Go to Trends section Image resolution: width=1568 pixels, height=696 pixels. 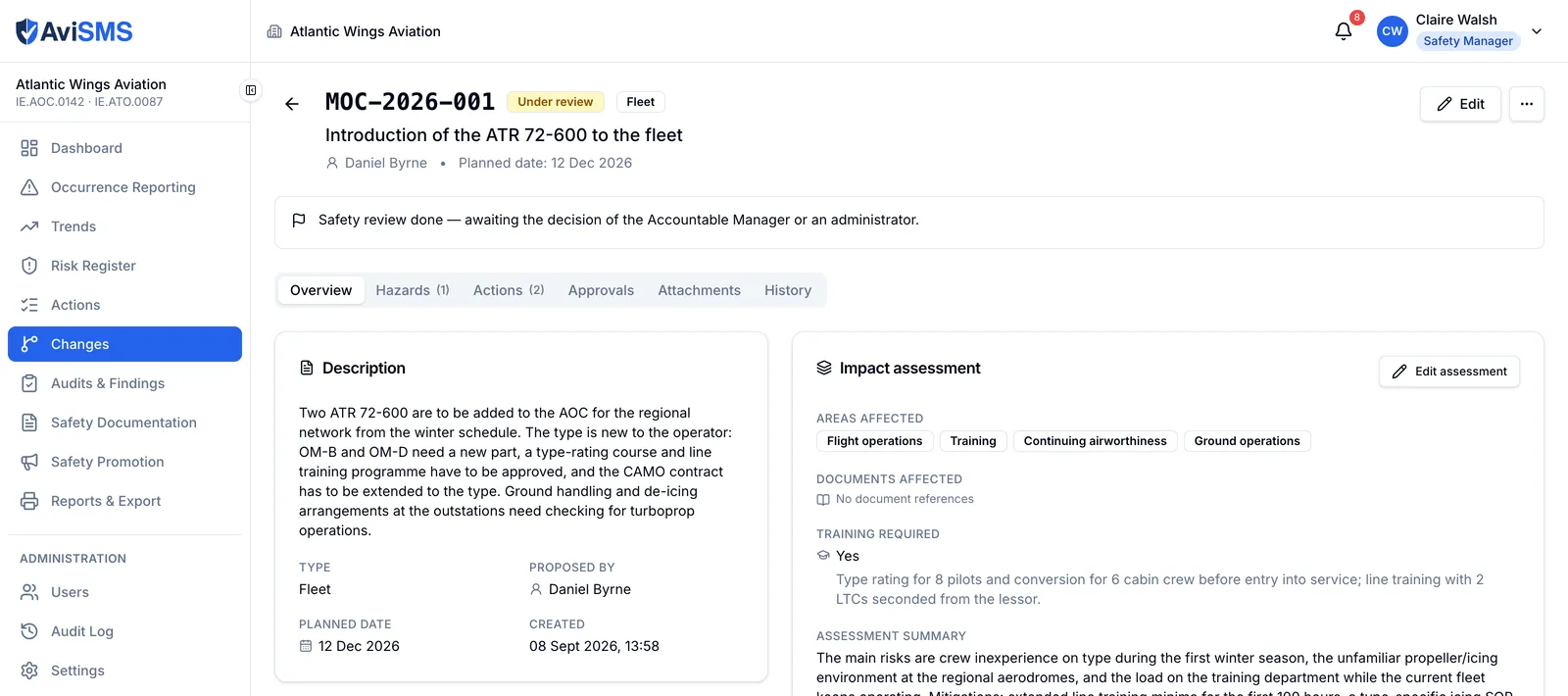pos(124,226)
